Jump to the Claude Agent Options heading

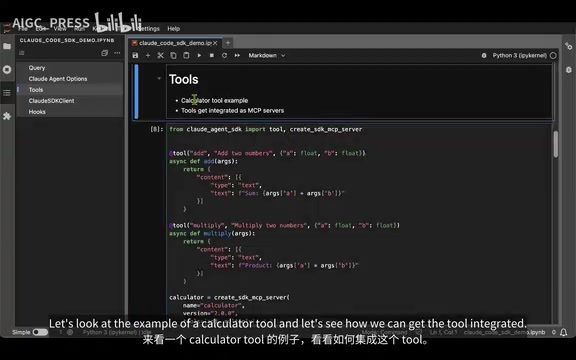click(58, 79)
